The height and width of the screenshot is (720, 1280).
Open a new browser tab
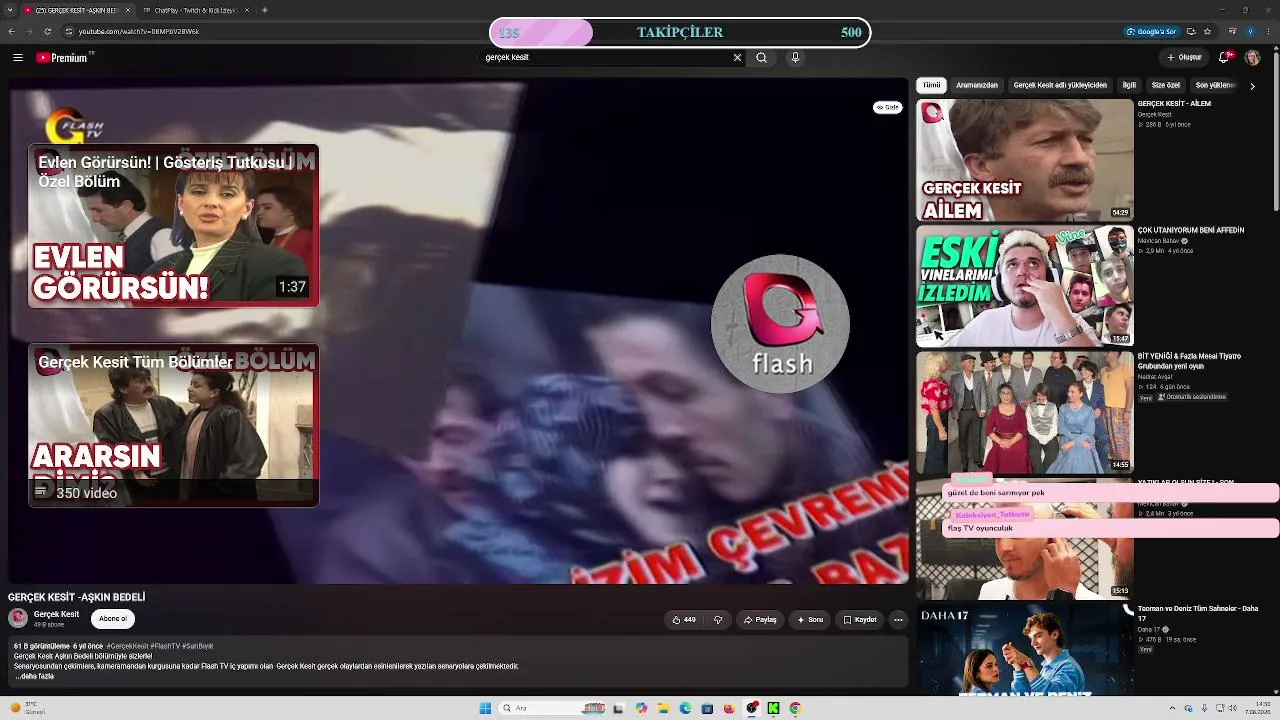pos(264,10)
